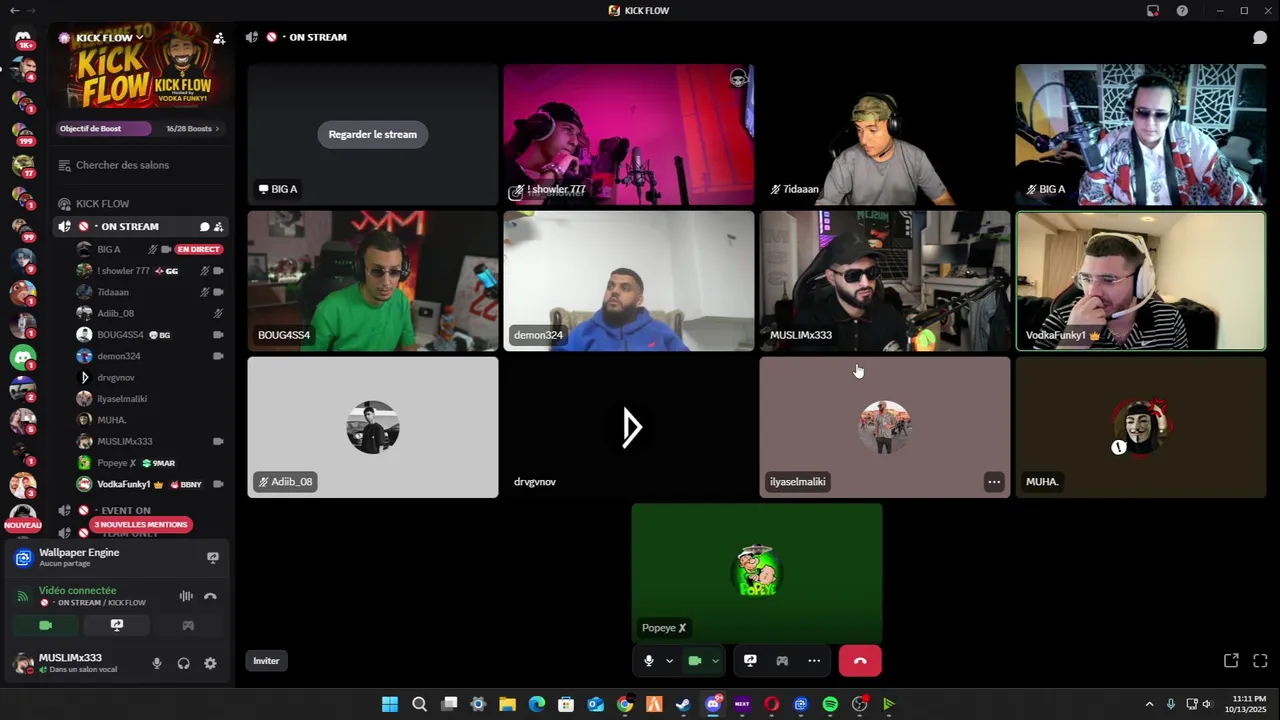This screenshot has height=720, width=1280.
Task: Open camera device options arrow
Action: (715, 661)
